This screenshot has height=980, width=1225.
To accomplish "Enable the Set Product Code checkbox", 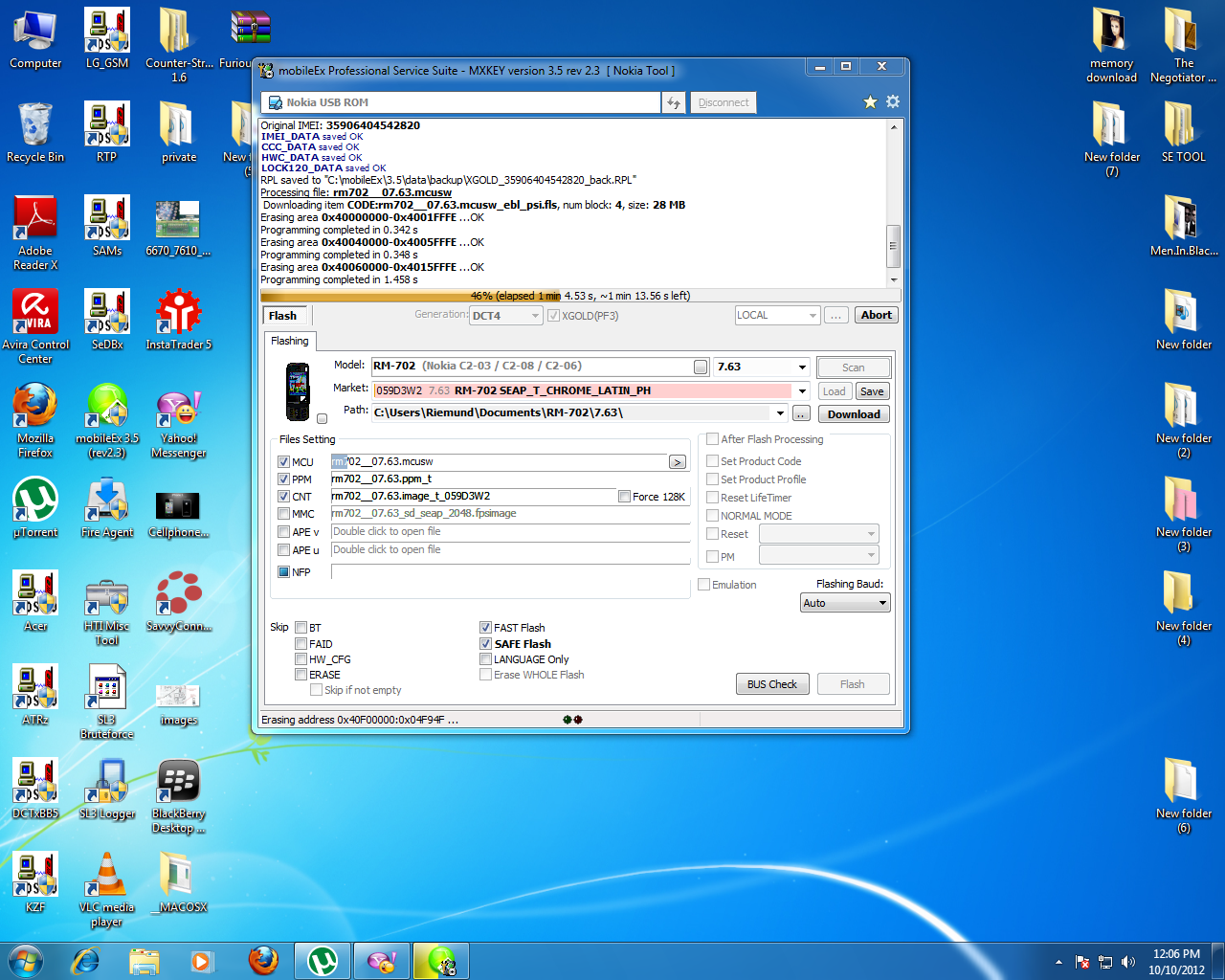I will click(x=712, y=461).
